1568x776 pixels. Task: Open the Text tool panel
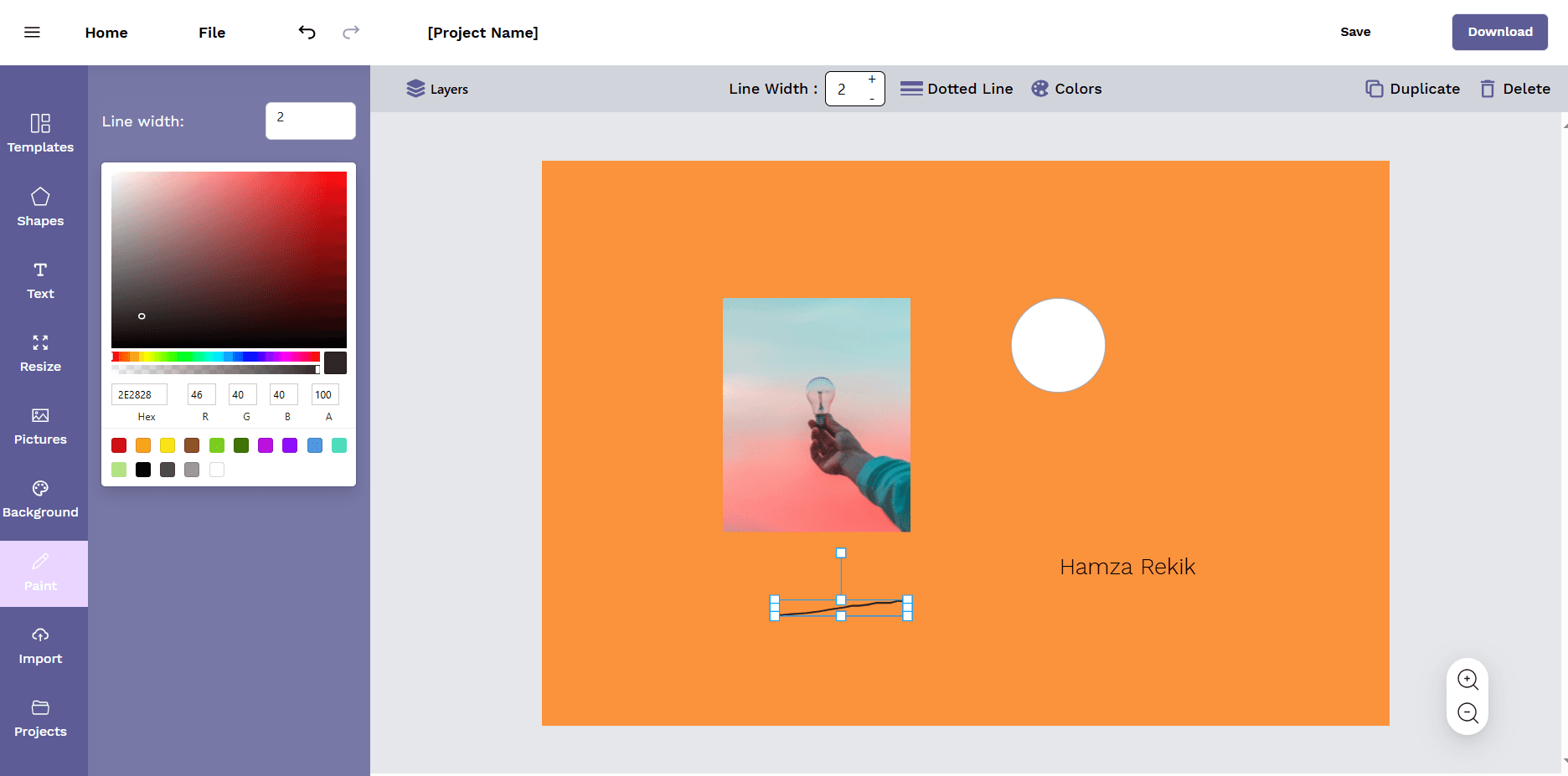click(40, 280)
